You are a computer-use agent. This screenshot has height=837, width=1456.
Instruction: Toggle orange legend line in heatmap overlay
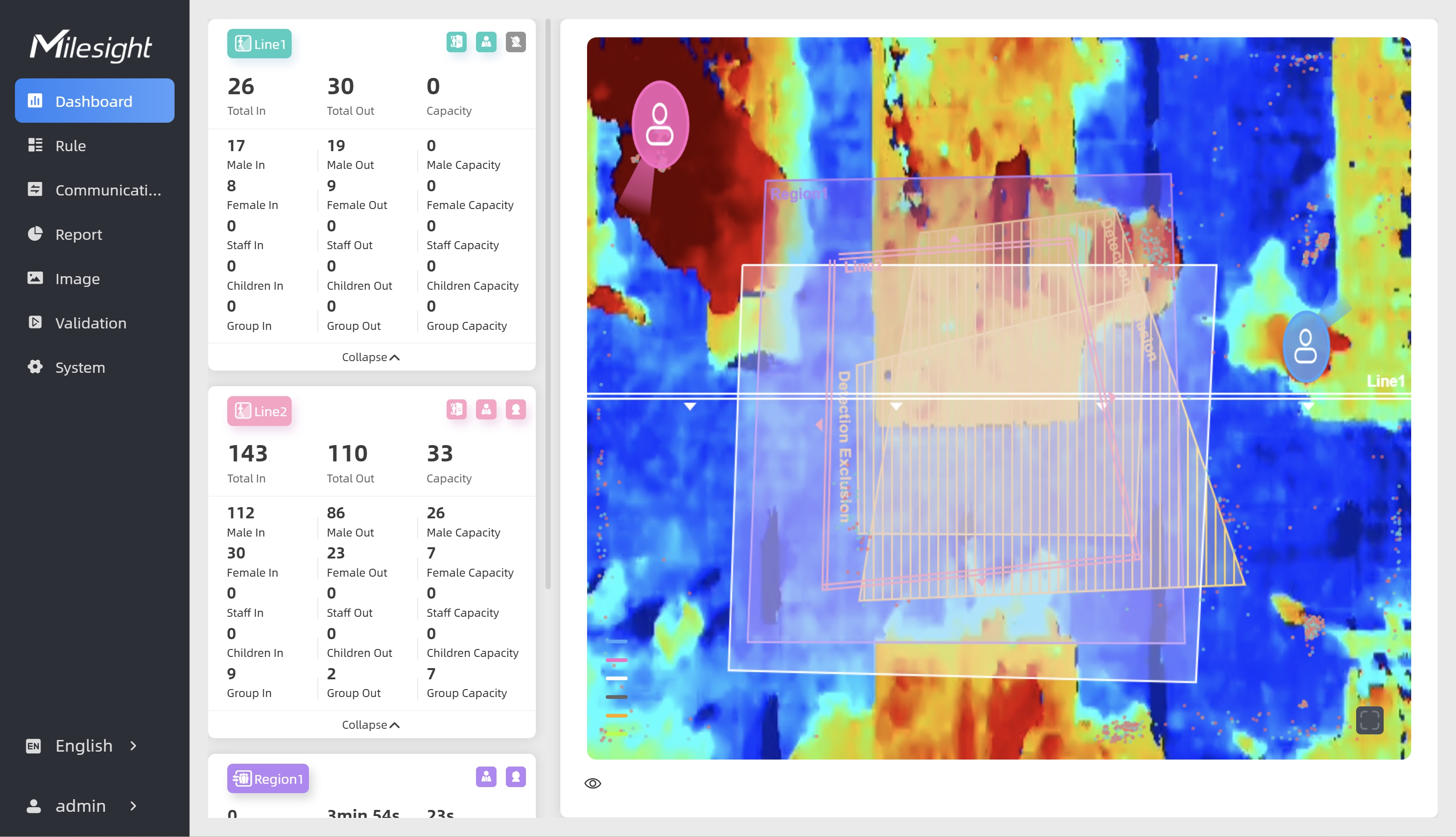pyautogui.click(x=616, y=715)
